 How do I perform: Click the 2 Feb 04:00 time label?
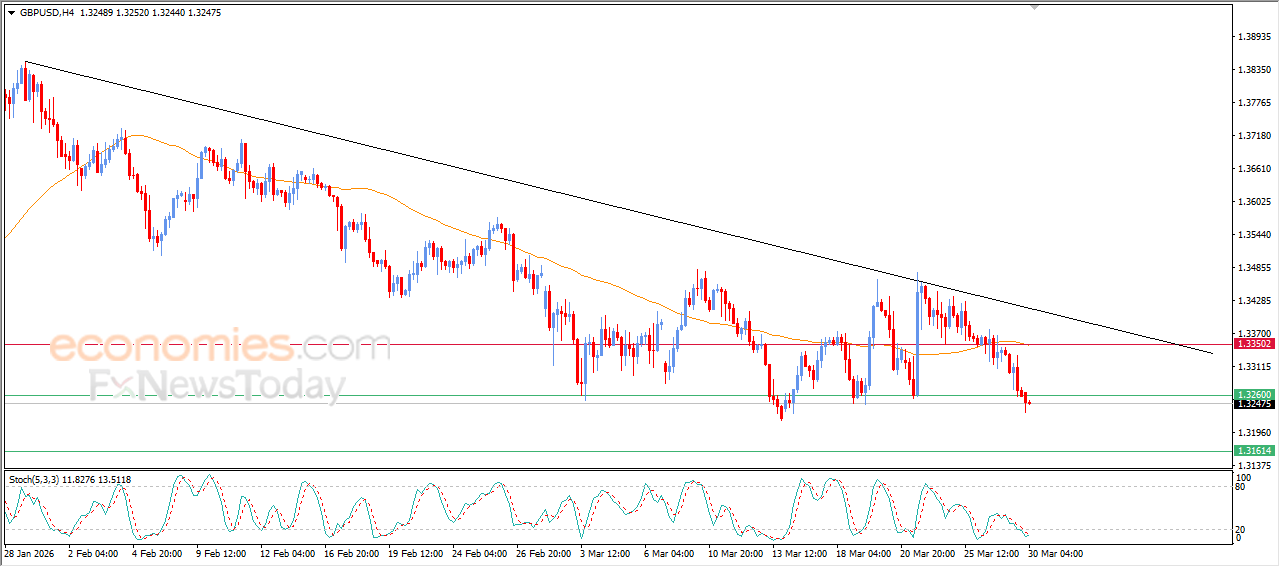[x=93, y=553]
